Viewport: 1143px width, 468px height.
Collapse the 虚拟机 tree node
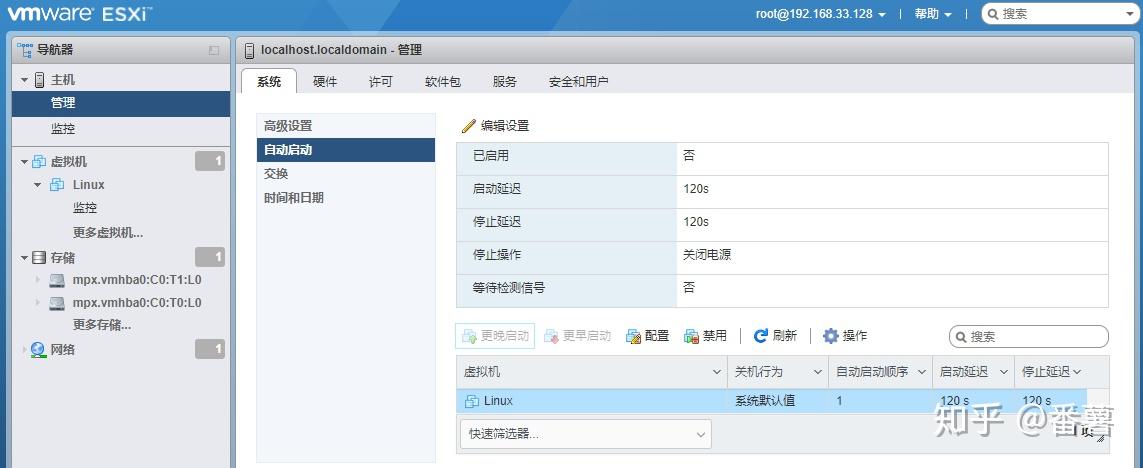coord(25,162)
